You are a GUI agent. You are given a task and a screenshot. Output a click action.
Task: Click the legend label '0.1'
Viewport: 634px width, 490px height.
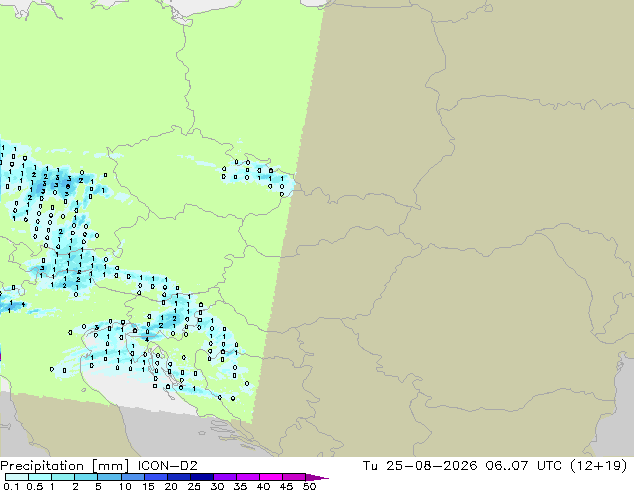point(11,486)
